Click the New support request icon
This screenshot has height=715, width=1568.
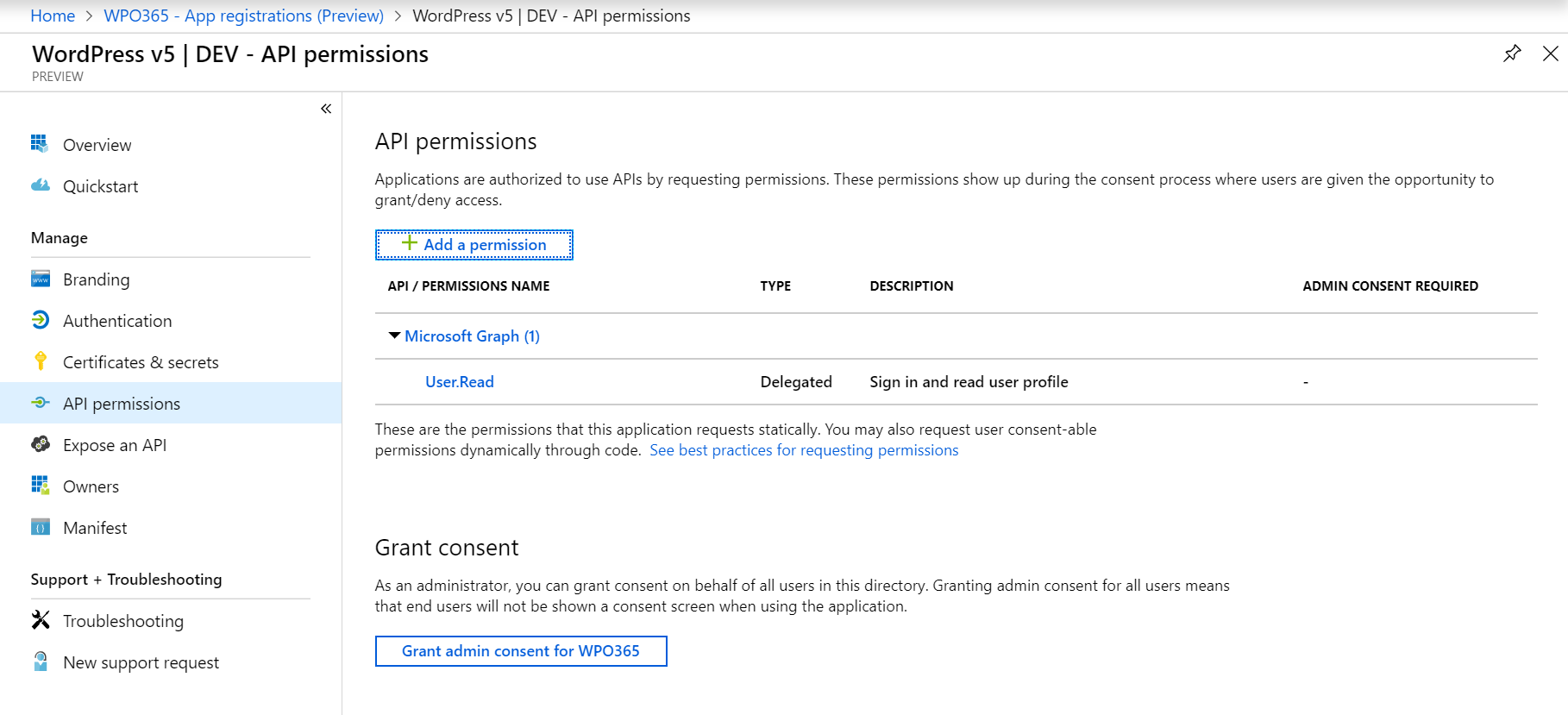pyautogui.click(x=40, y=662)
